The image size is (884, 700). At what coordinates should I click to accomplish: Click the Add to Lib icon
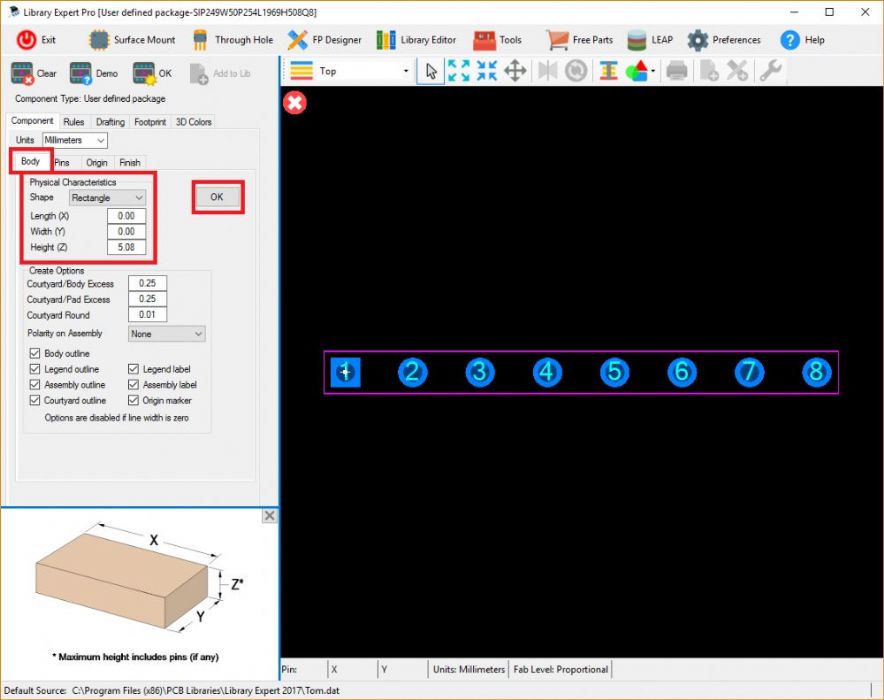click(199, 73)
